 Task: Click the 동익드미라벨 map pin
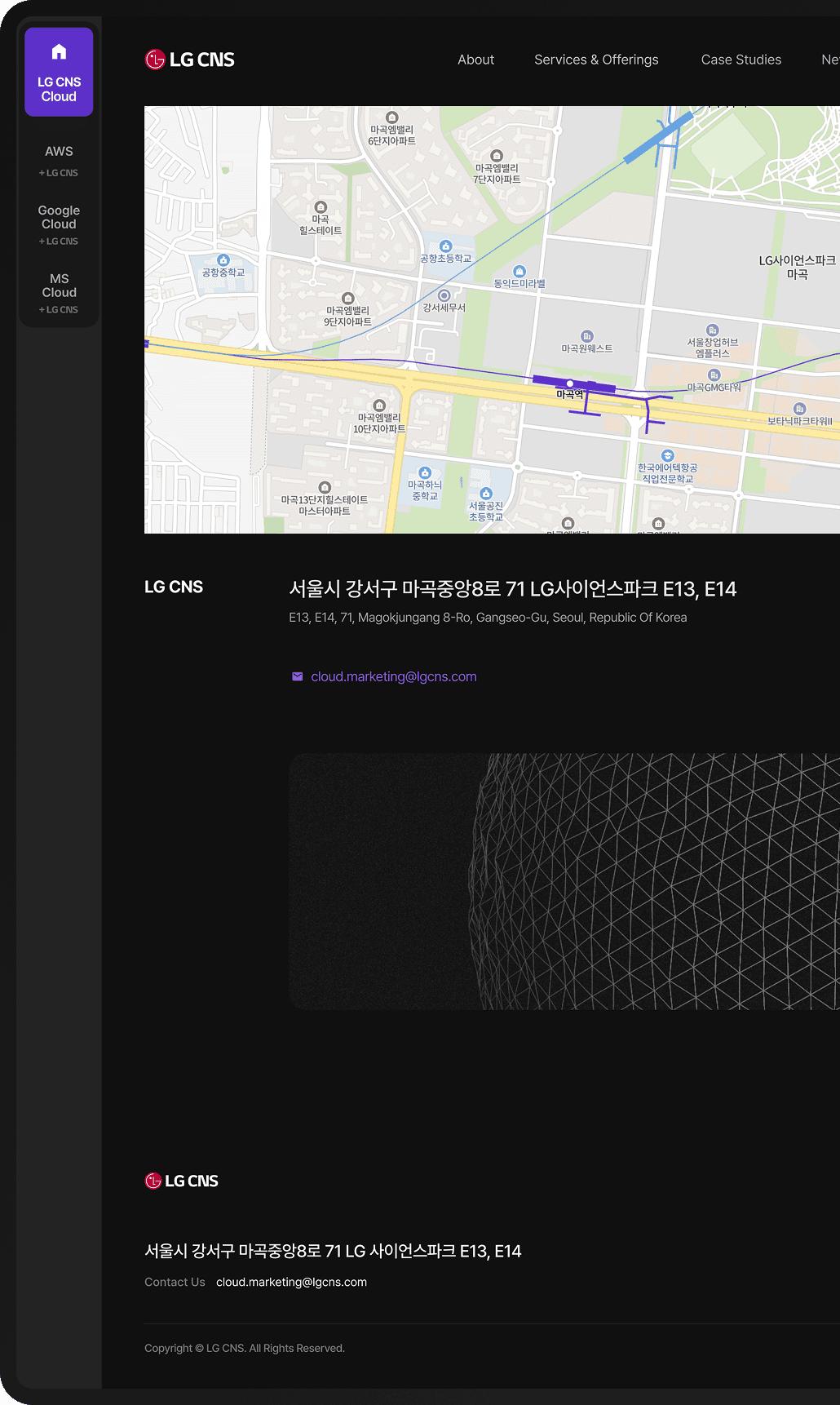(519, 272)
